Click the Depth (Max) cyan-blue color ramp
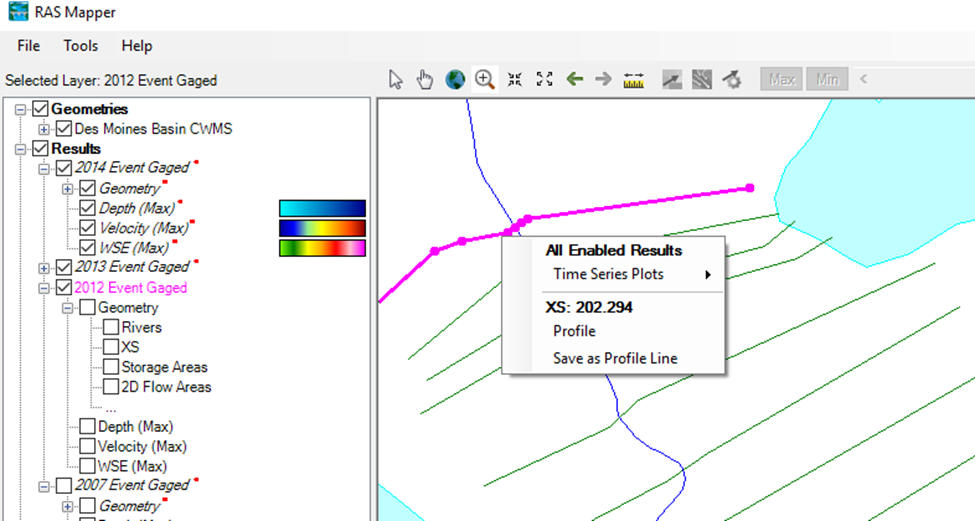Screen dimensions: 975x521 322,208
